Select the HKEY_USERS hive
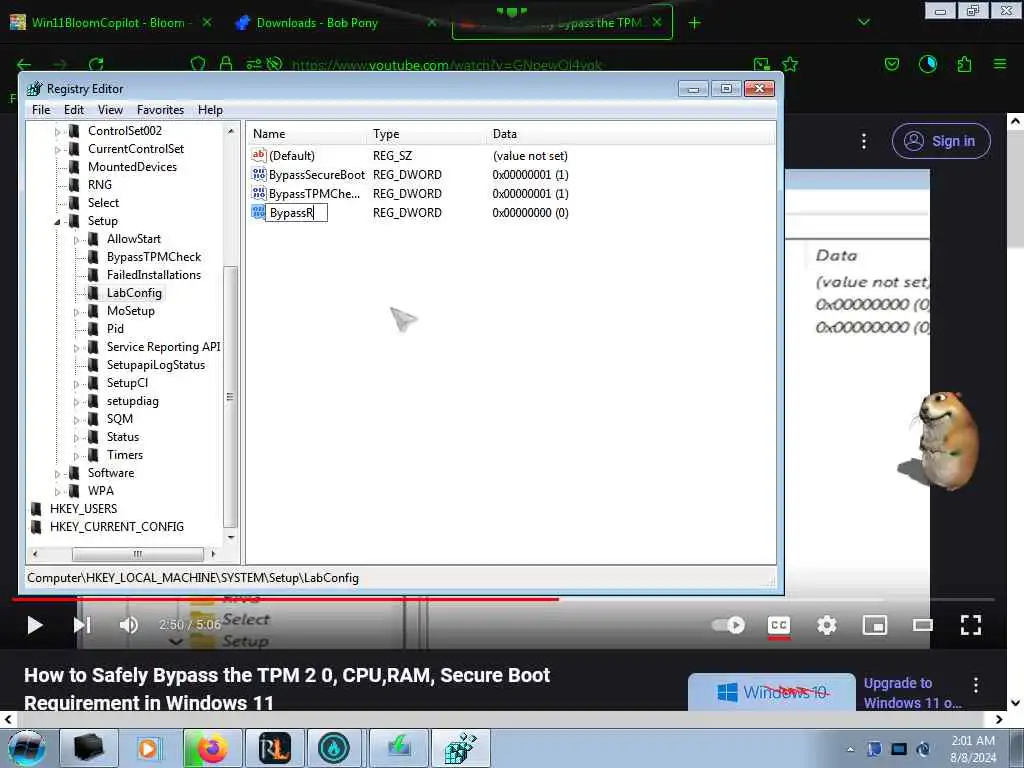Screen dimensions: 1024x768 83,509
